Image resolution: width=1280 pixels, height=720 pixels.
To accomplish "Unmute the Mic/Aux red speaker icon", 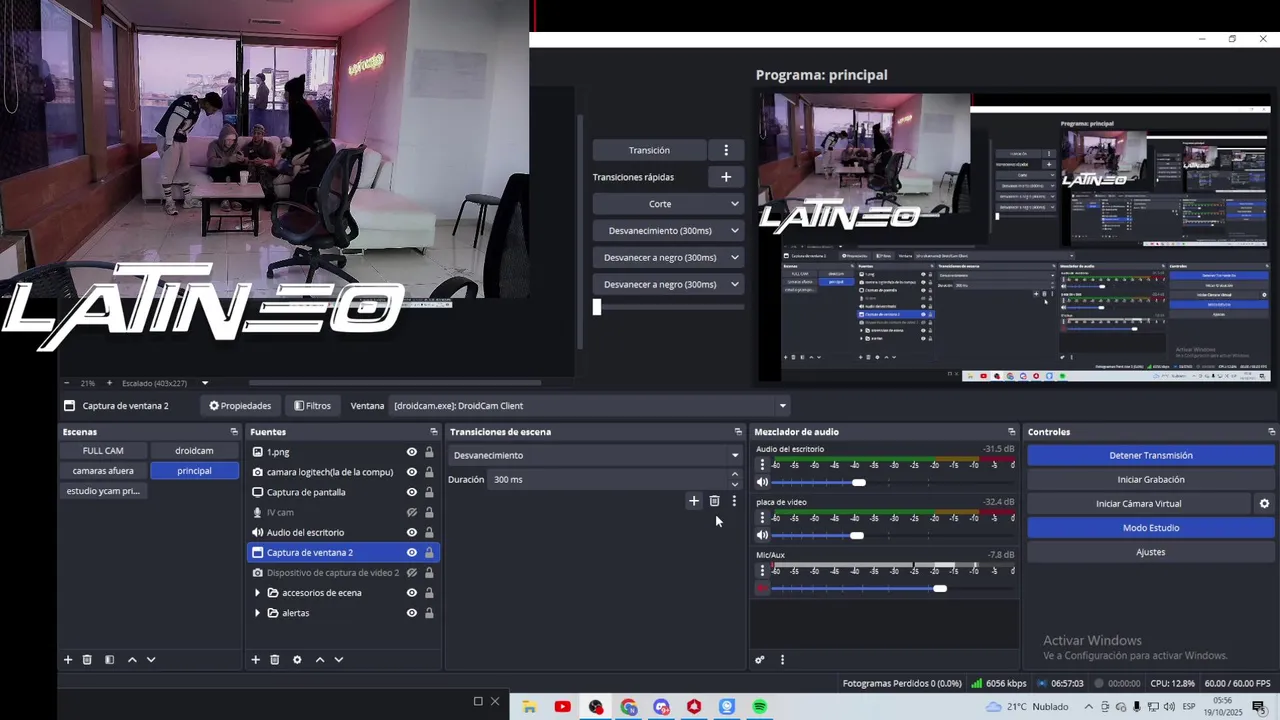I will (762, 588).
